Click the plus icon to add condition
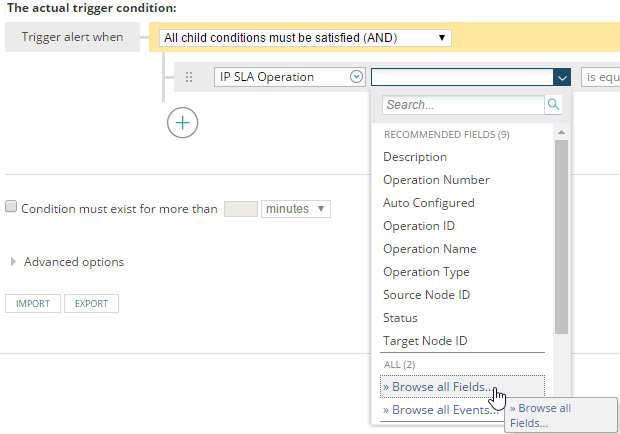 click(183, 122)
